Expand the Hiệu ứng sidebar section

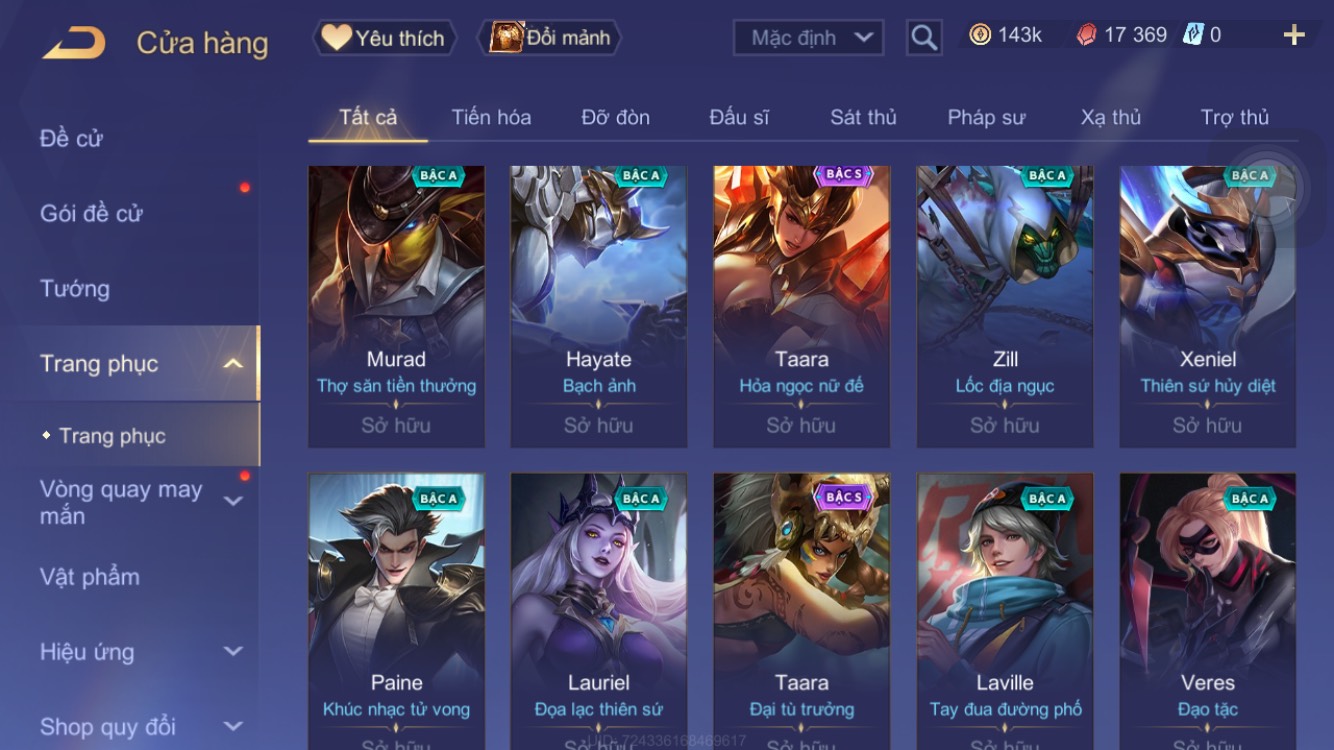pyautogui.click(x=233, y=651)
